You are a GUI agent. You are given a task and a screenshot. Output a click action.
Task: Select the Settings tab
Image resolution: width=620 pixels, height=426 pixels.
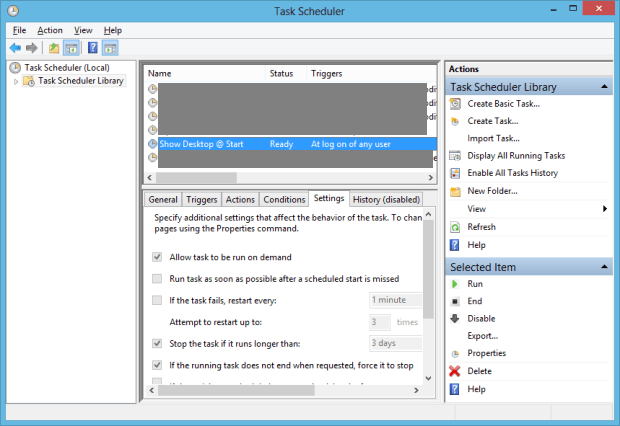point(329,199)
